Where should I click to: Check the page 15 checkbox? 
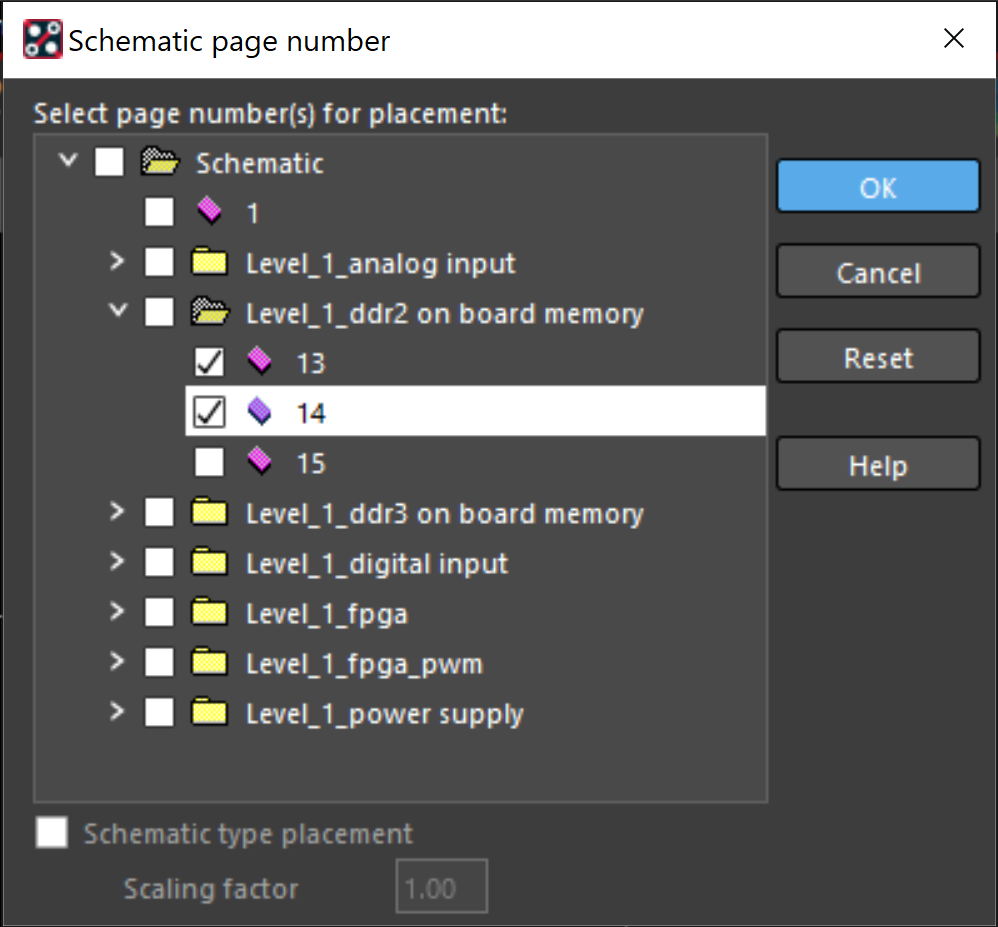(x=209, y=462)
